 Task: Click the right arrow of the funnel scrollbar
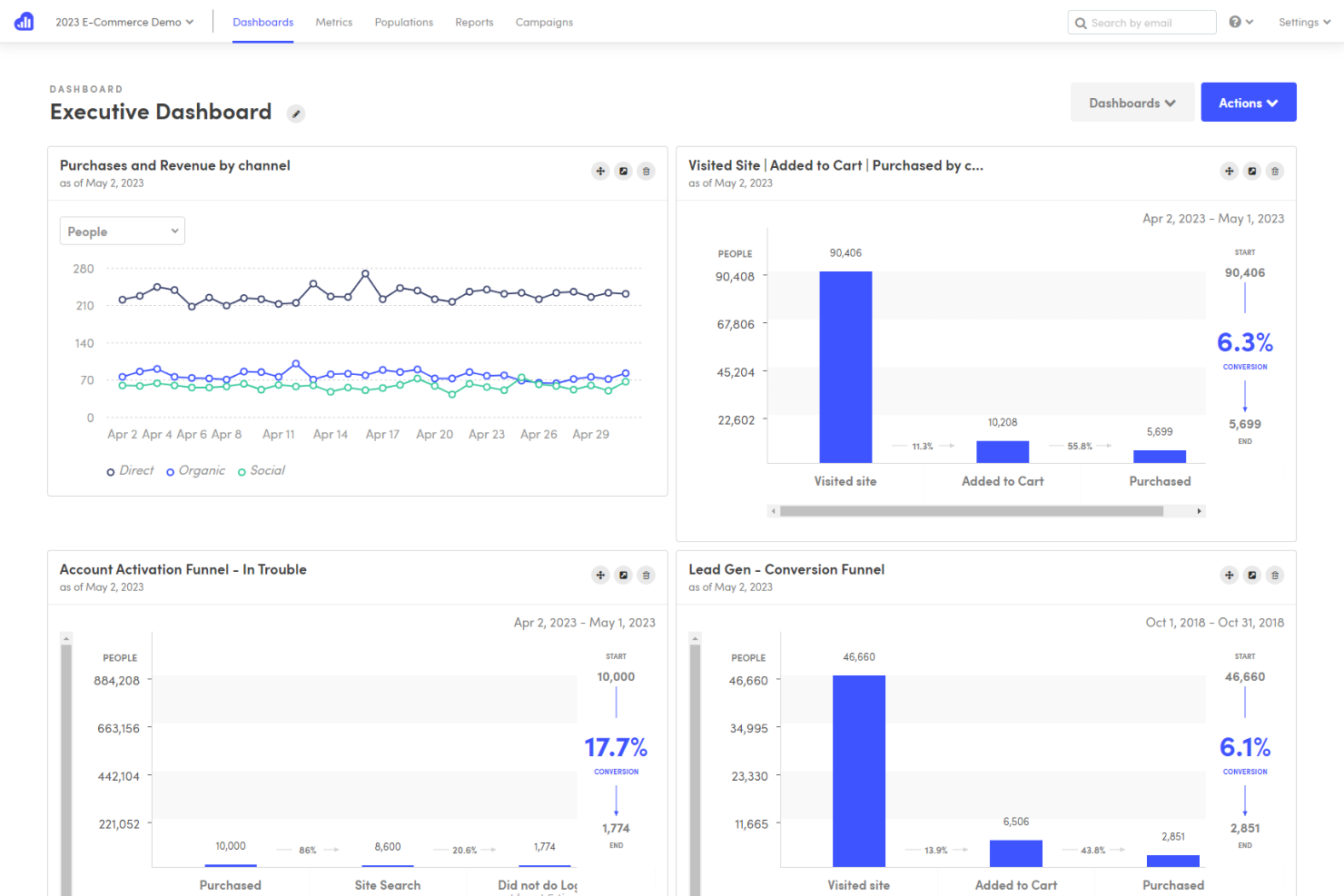point(1200,511)
